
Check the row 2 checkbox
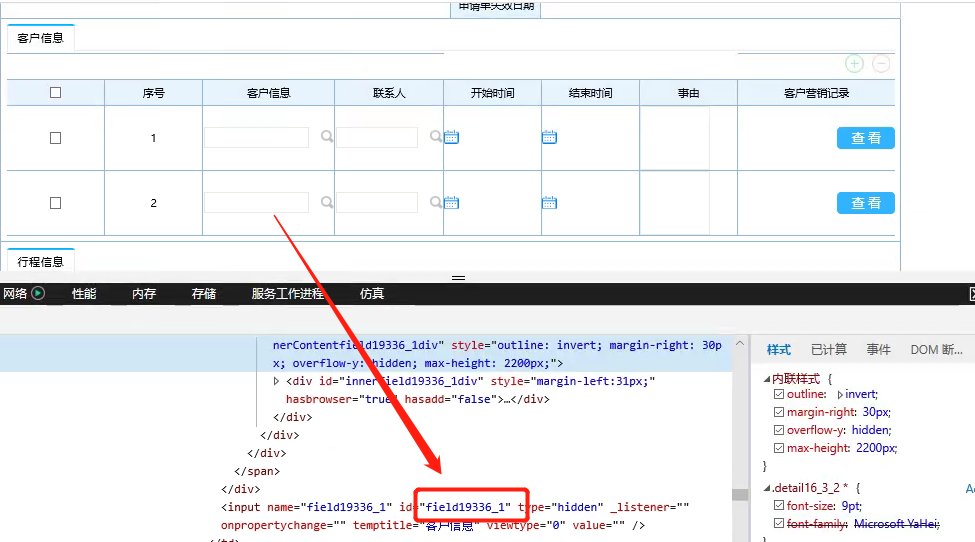[x=55, y=203]
